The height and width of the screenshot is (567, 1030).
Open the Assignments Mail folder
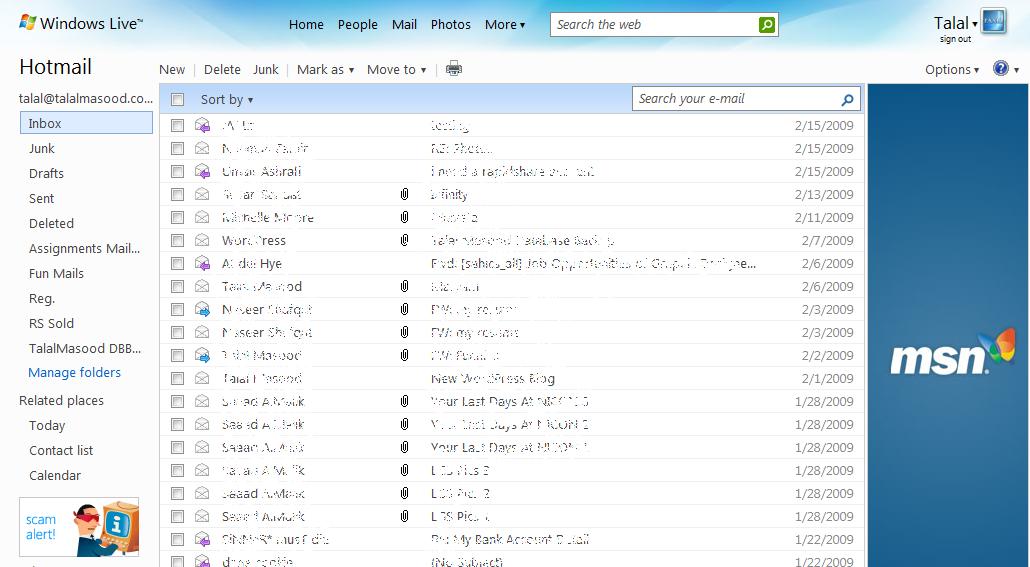[84, 248]
